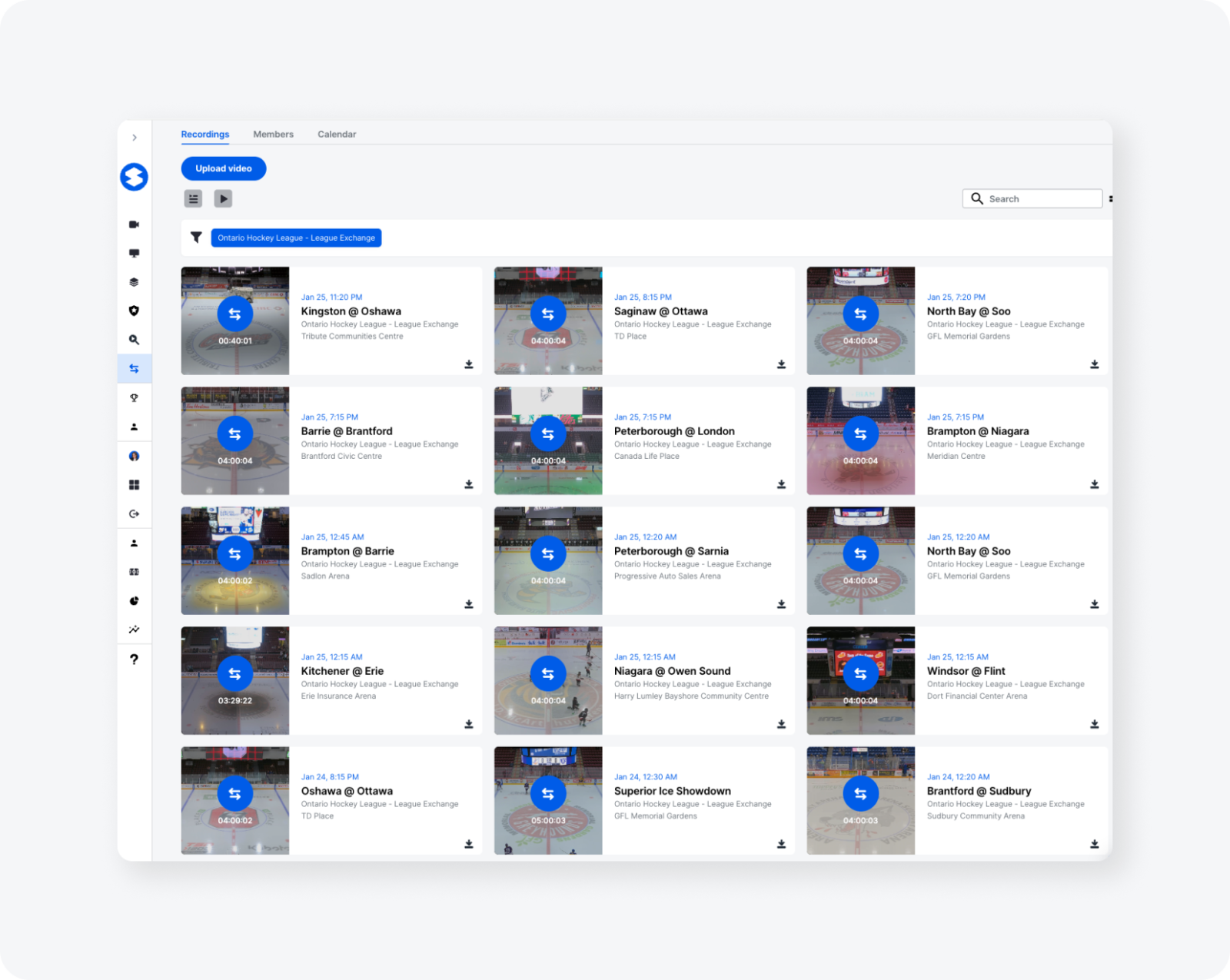Expand the sidebar with the chevron arrow
The height and width of the screenshot is (980, 1230).
tap(135, 138)
